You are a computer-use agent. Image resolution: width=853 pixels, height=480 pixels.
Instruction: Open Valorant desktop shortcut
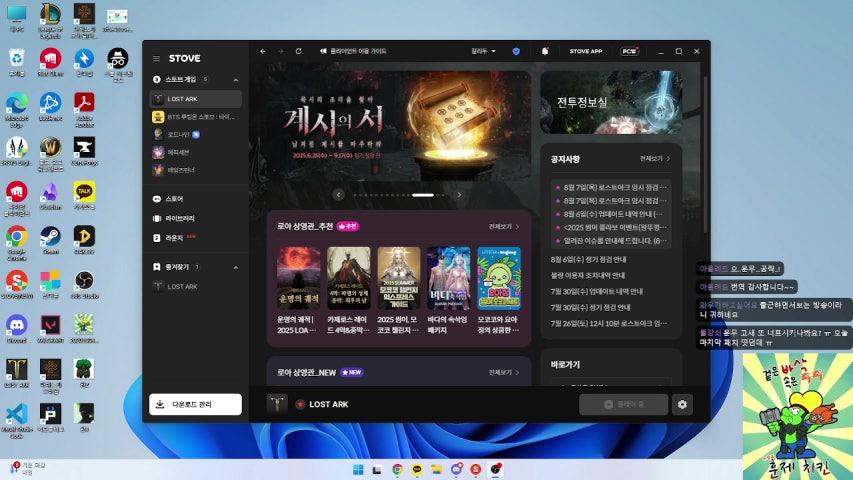(51, 329)
